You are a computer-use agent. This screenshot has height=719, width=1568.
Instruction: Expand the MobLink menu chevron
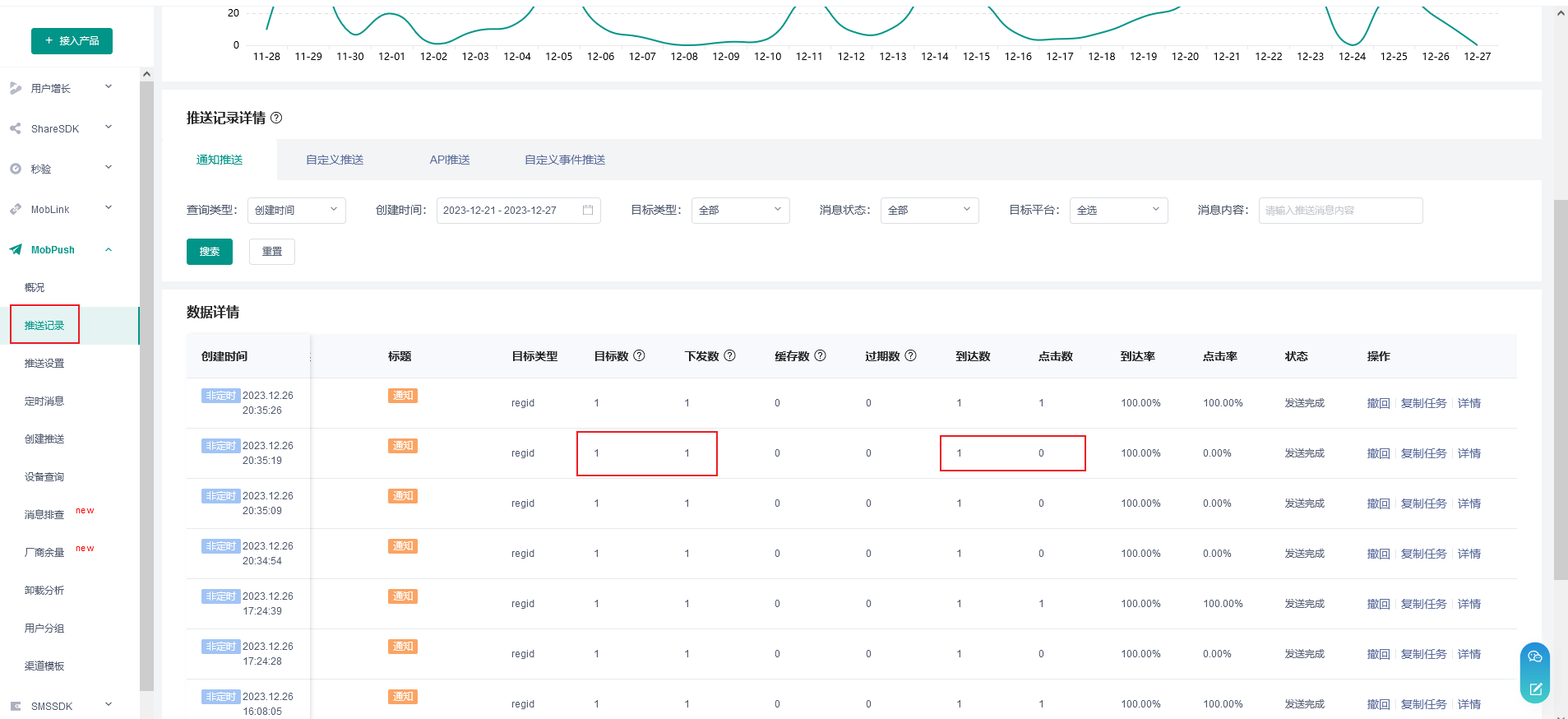(x=109, y=208)
